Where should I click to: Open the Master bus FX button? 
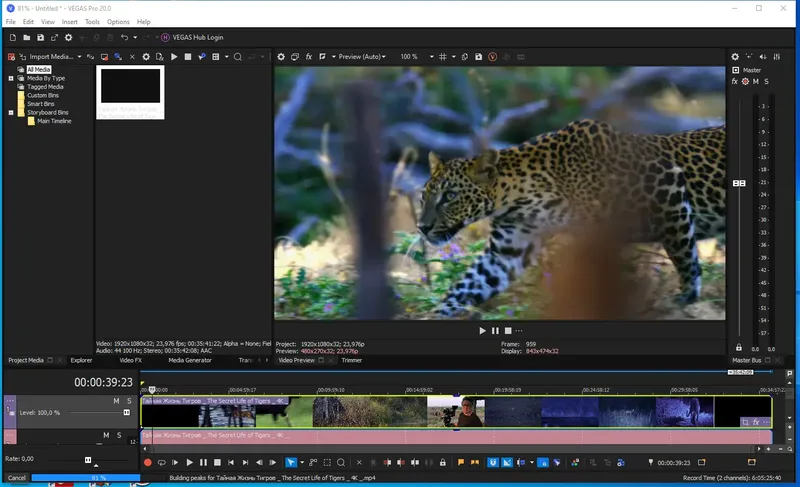click(x=734, y=81)
